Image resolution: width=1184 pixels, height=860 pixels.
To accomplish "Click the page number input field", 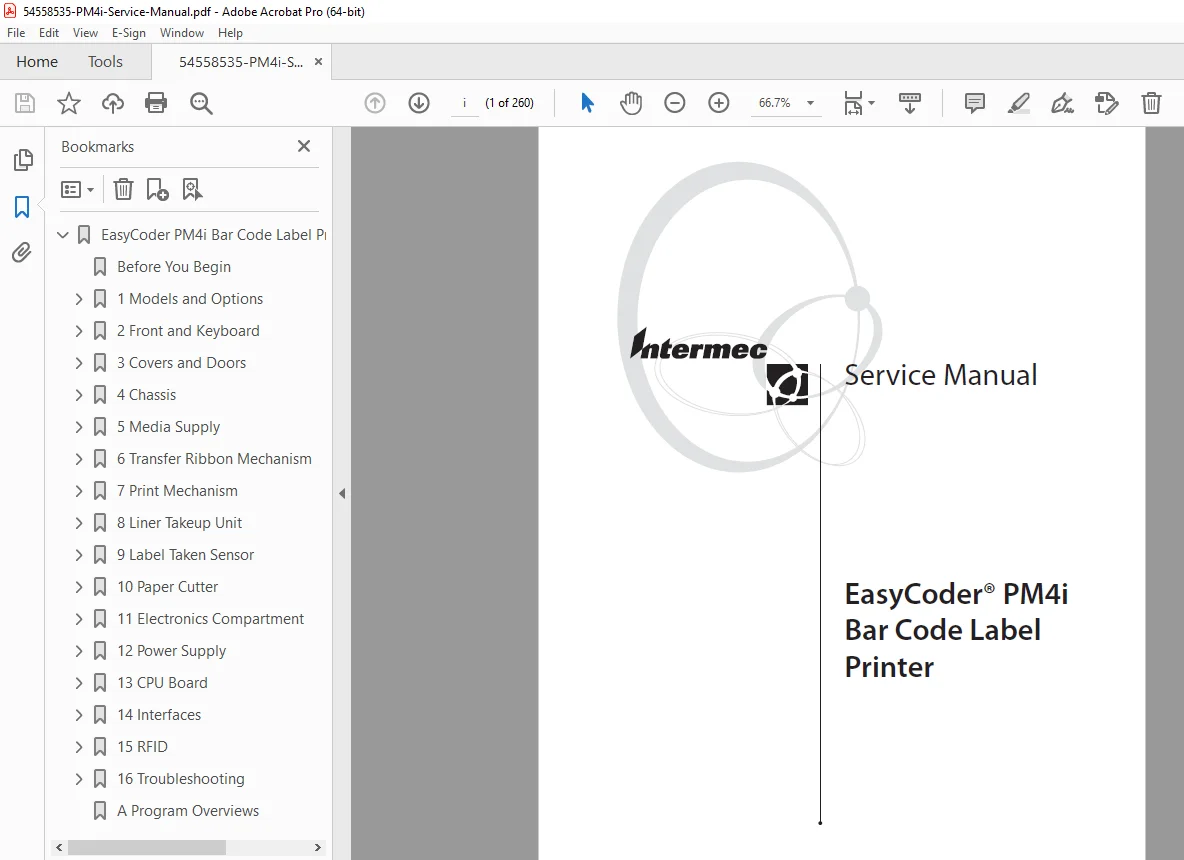I will [x=464, y=103].
